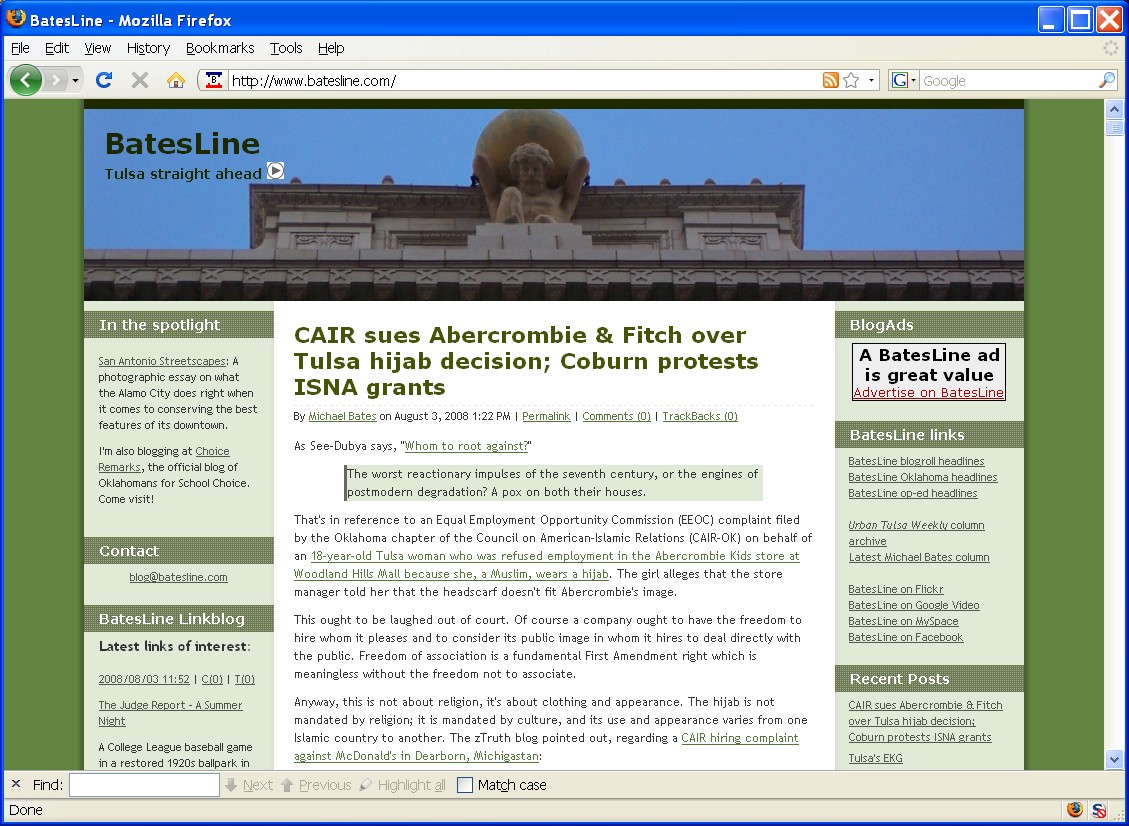1129x826 pixels.
Task: Click Advertise on BatesLine link
Action: (928, 392)
